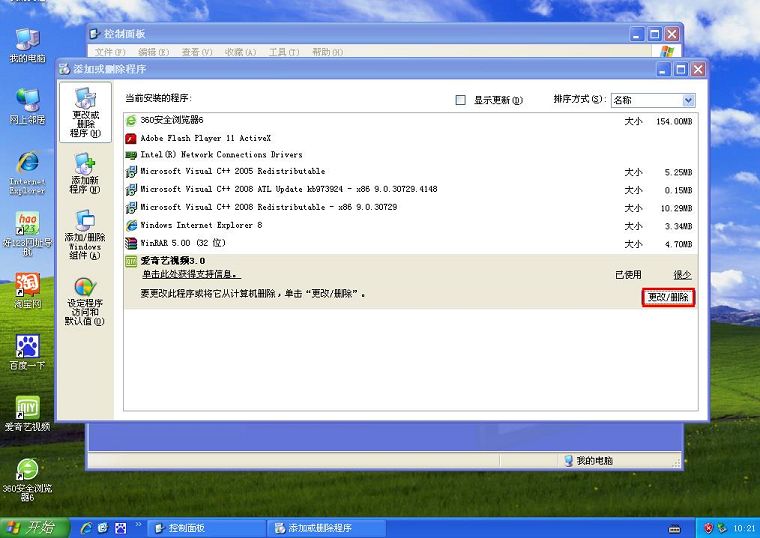Open 百度一下 desktop shortcut
Viewport: 760px width, 538px height.
[27, 352]
